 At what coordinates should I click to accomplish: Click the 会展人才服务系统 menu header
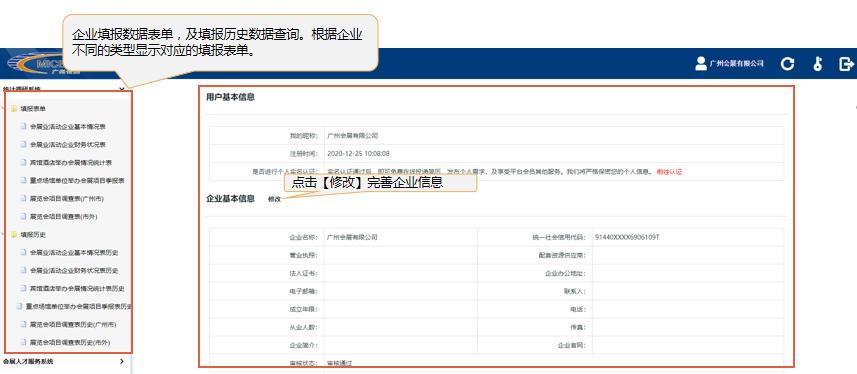(x=28, y=361)
